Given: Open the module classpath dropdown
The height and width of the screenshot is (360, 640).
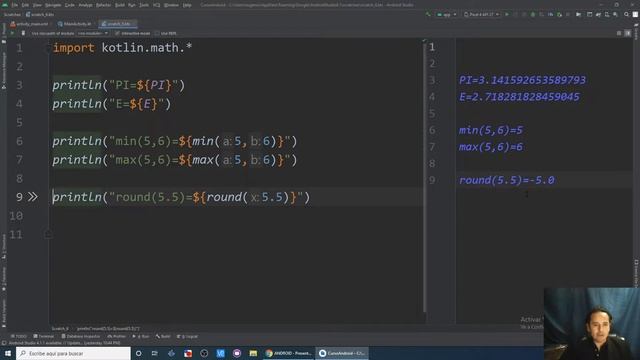Looking at the screenshot, I should click(93, 33).
